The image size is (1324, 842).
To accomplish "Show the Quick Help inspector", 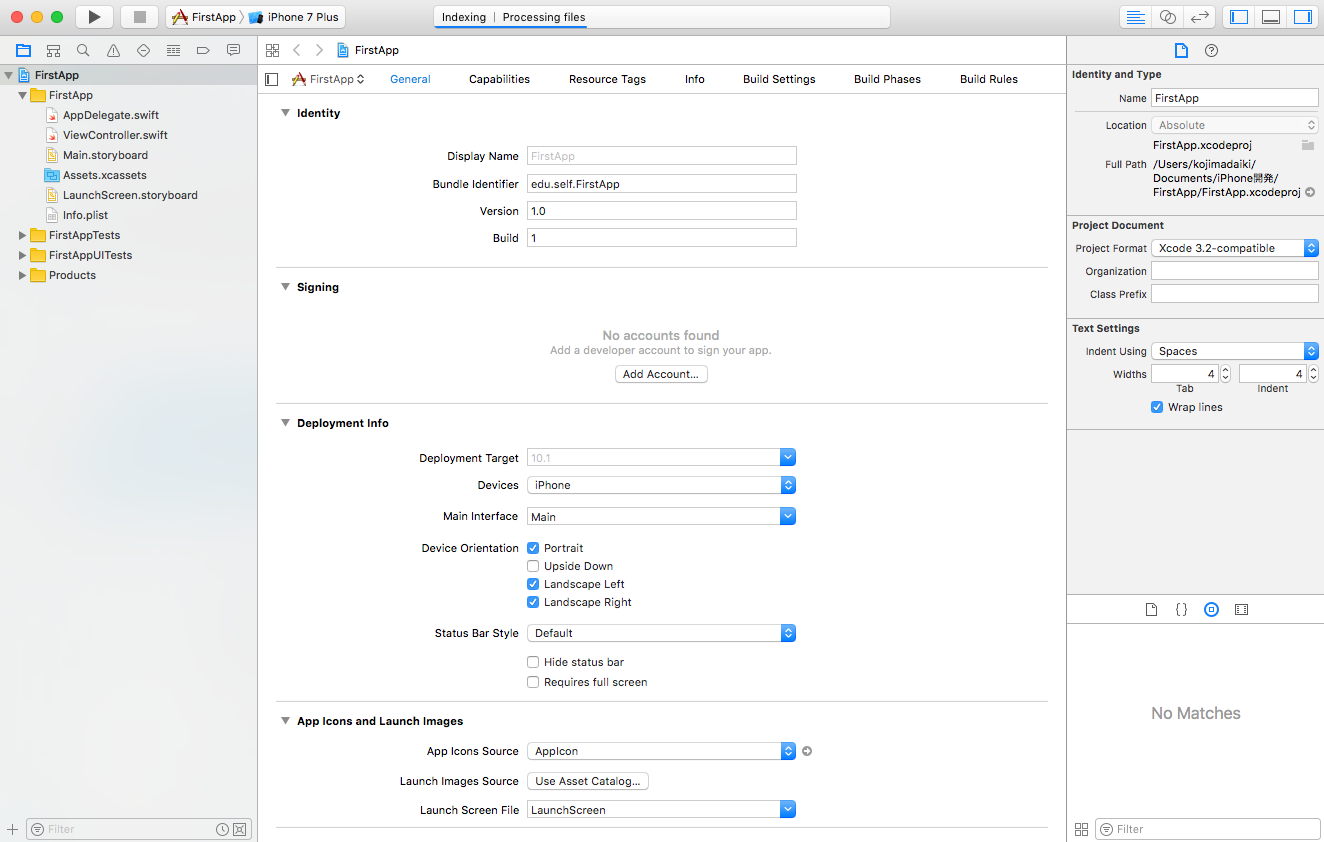I will pos(1211,50).
